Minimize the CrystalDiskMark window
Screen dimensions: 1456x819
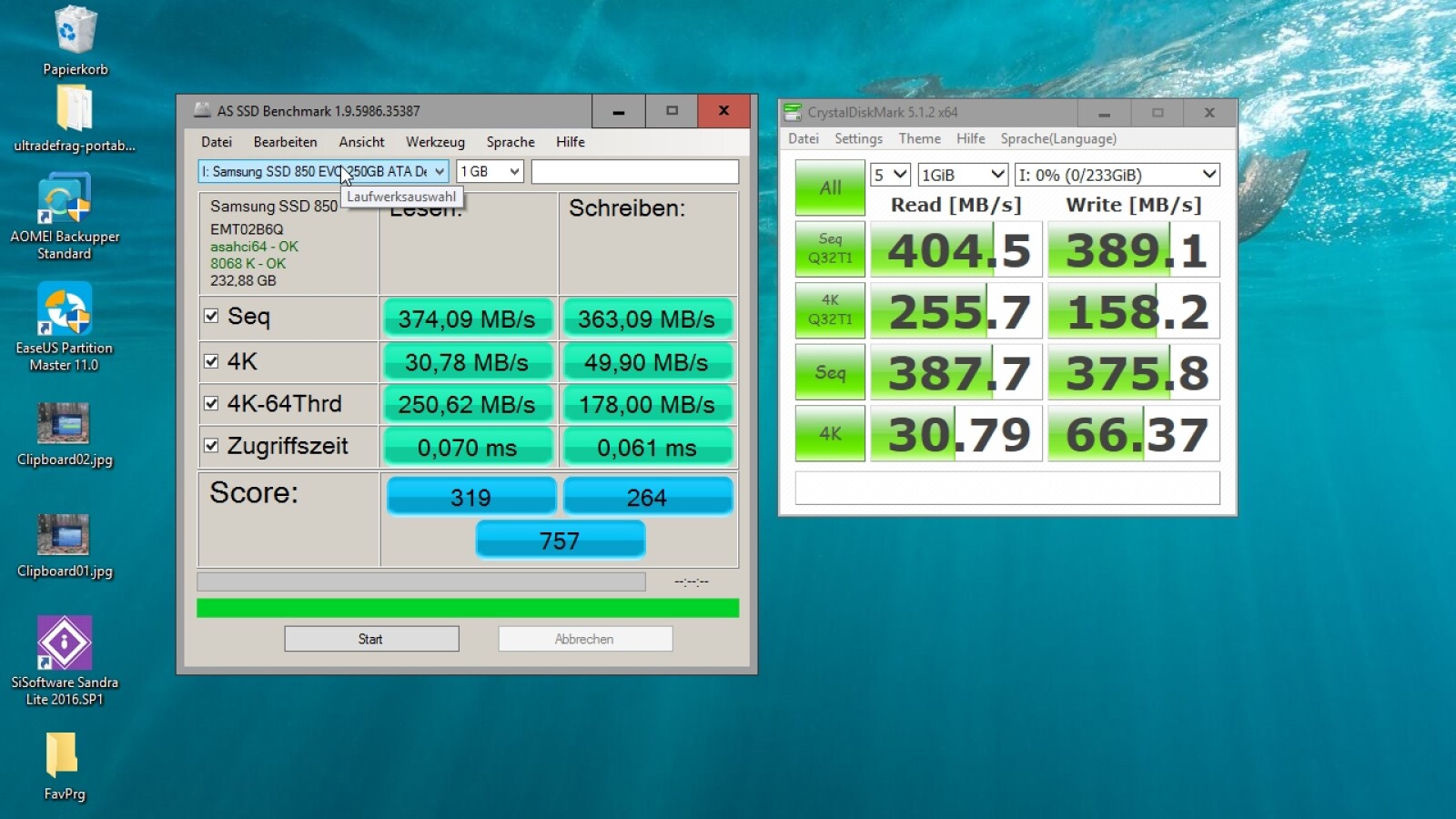1104,113
